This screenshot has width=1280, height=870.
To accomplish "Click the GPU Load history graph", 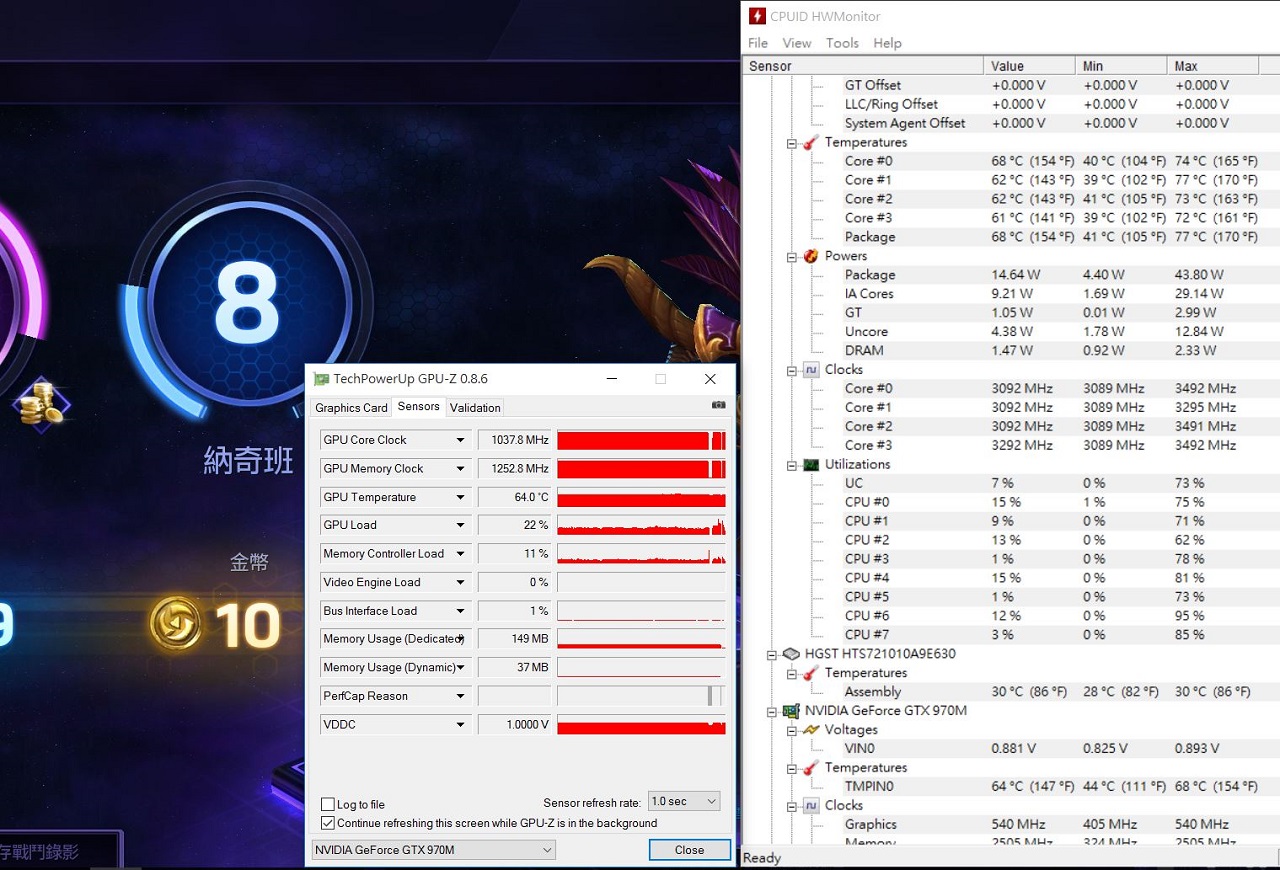I will (x=641, y=525).
